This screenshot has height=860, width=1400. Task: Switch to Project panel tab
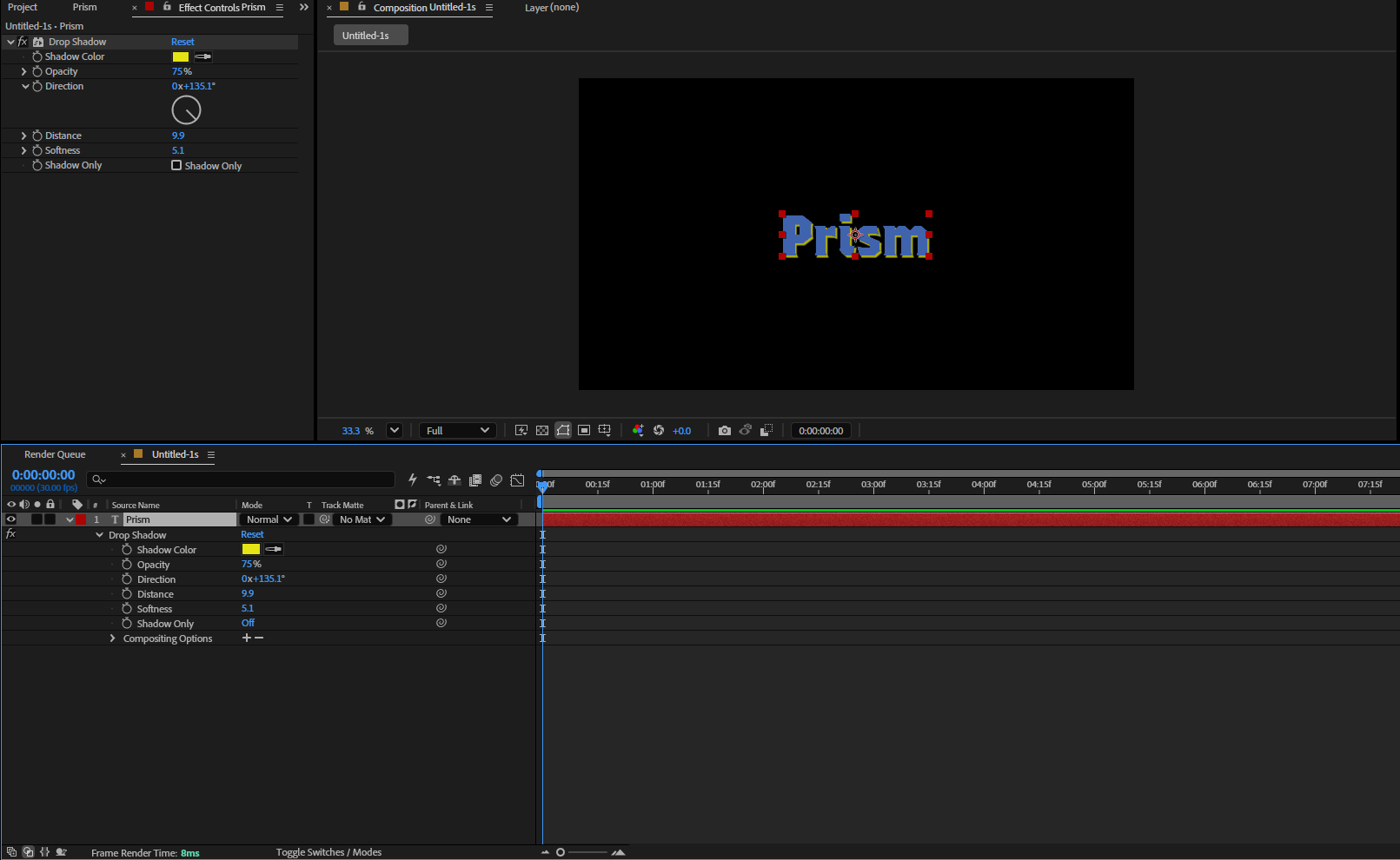click(23, 7)
